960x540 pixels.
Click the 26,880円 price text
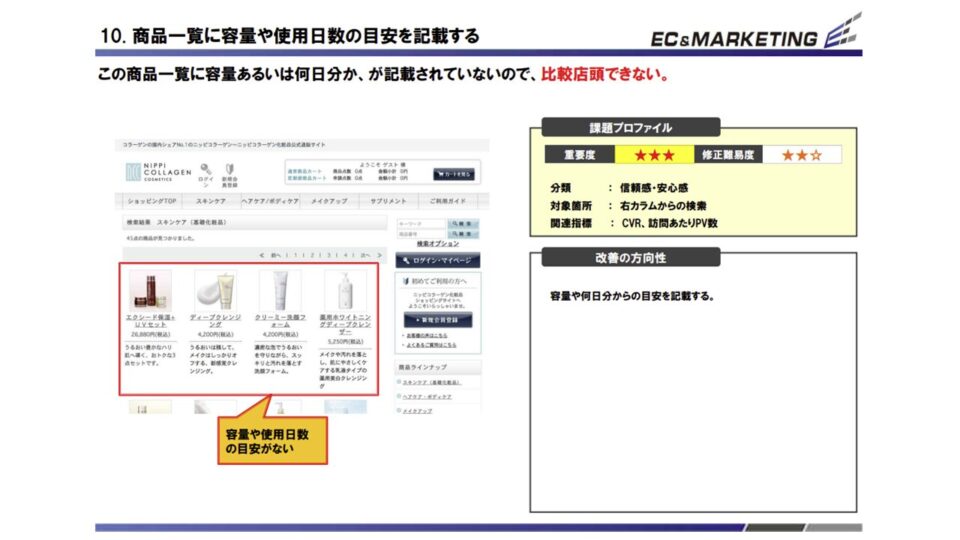[x=151, y=334]
